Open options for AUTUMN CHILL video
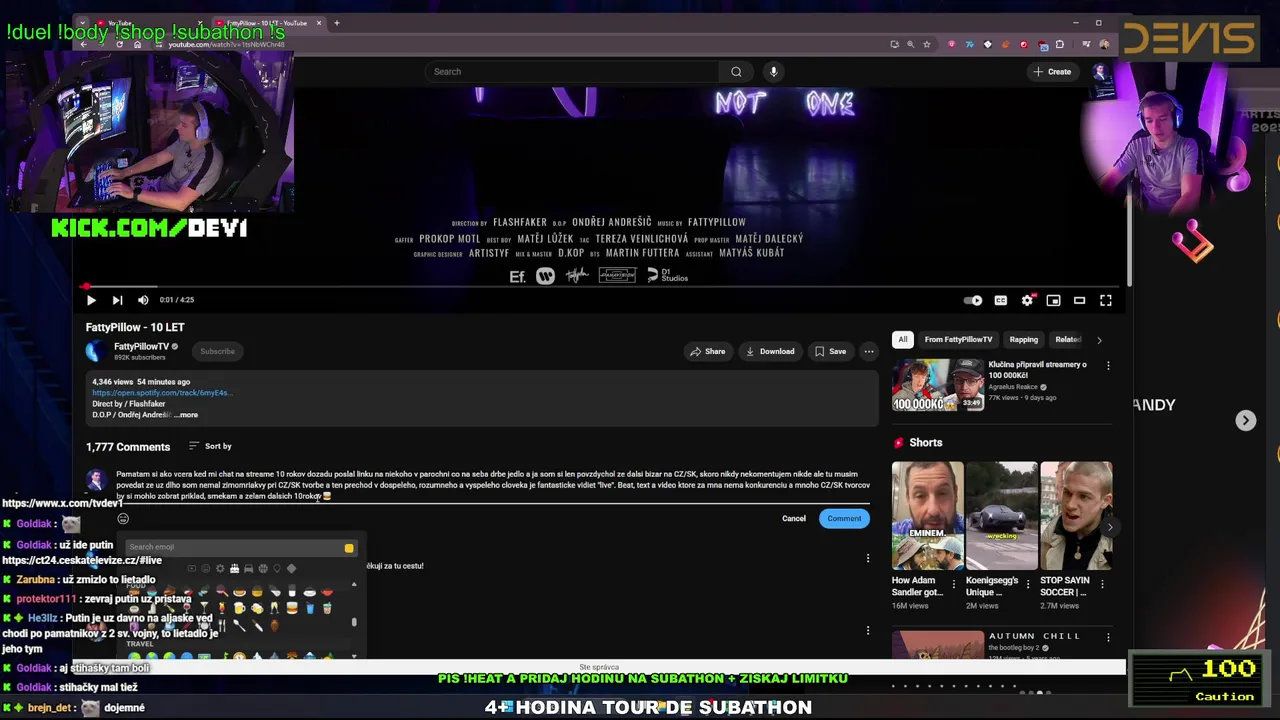The image size is (1280, 720). coord(1108,637)
